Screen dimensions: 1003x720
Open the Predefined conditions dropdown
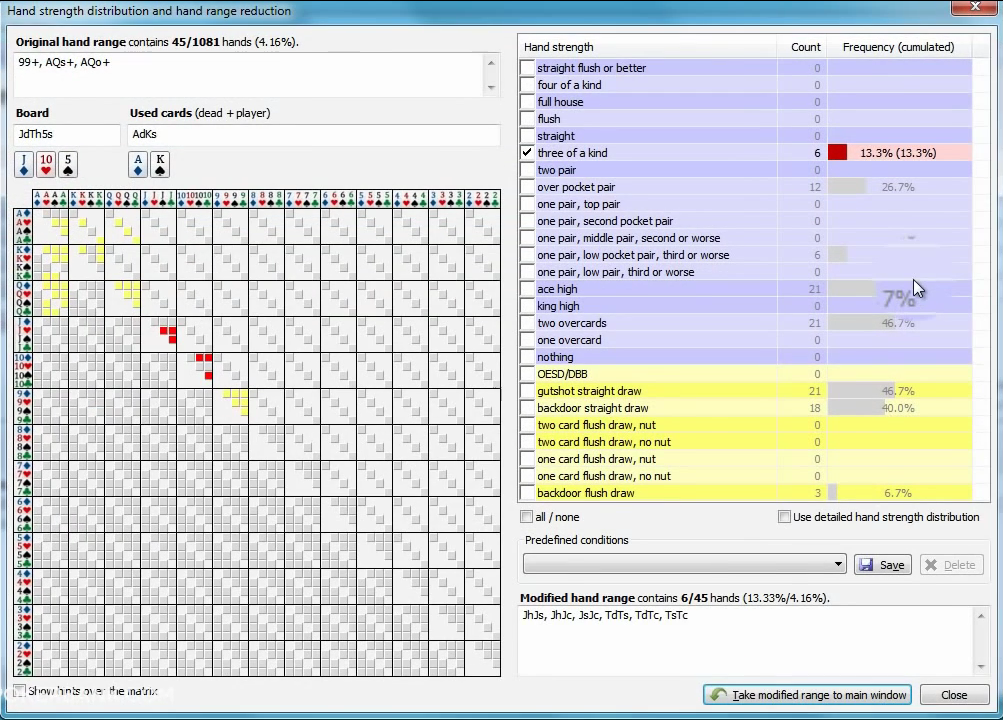(x=838, y=565)
